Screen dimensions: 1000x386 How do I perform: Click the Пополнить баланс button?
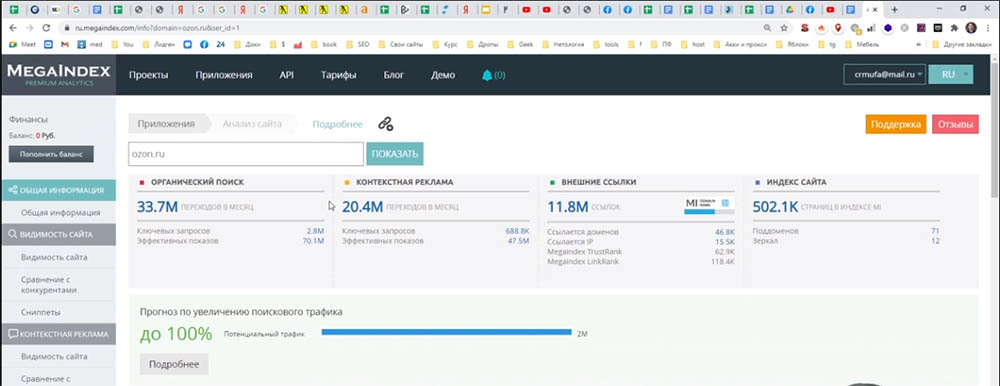tap(51, 154)
